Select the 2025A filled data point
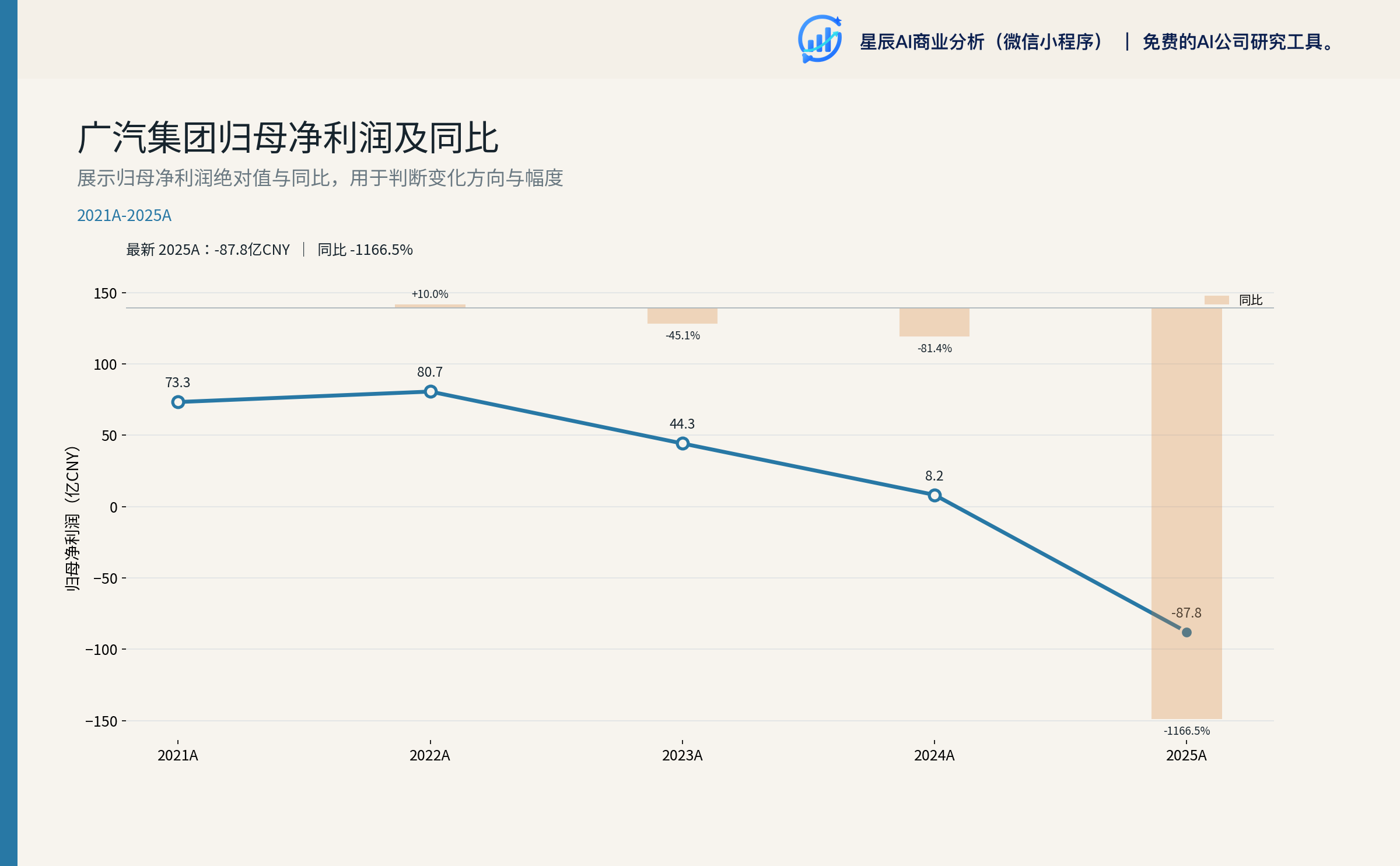1400x866 pixels. 1186,632
